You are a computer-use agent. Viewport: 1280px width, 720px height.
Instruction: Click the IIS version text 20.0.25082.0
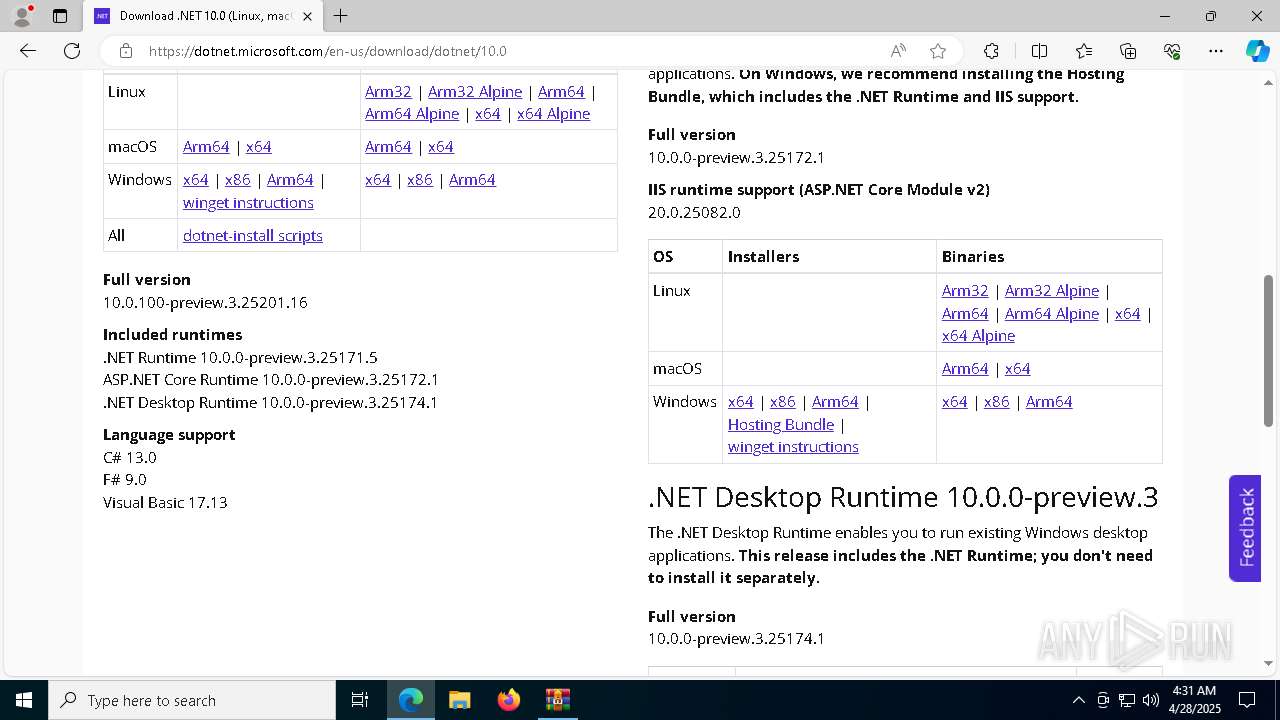click(x=694, y=212)
